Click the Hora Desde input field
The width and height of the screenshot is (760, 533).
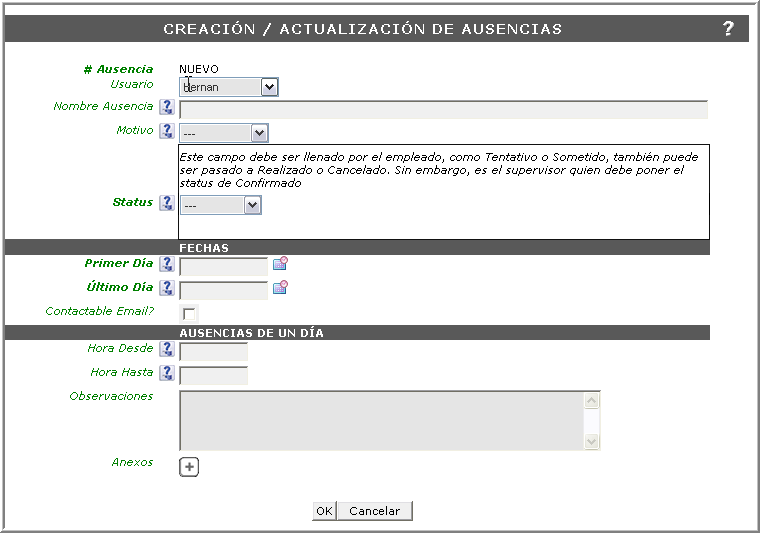point(213,351)
